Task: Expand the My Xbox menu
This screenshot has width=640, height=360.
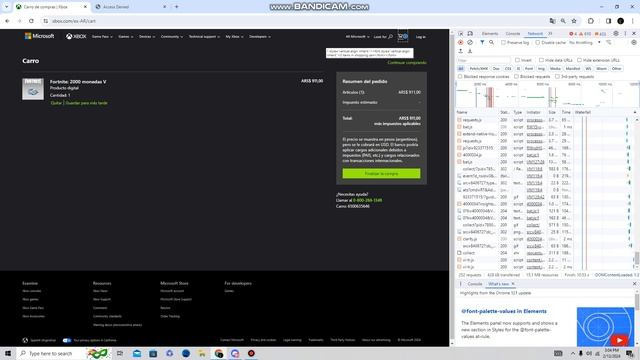Action: 234,37
